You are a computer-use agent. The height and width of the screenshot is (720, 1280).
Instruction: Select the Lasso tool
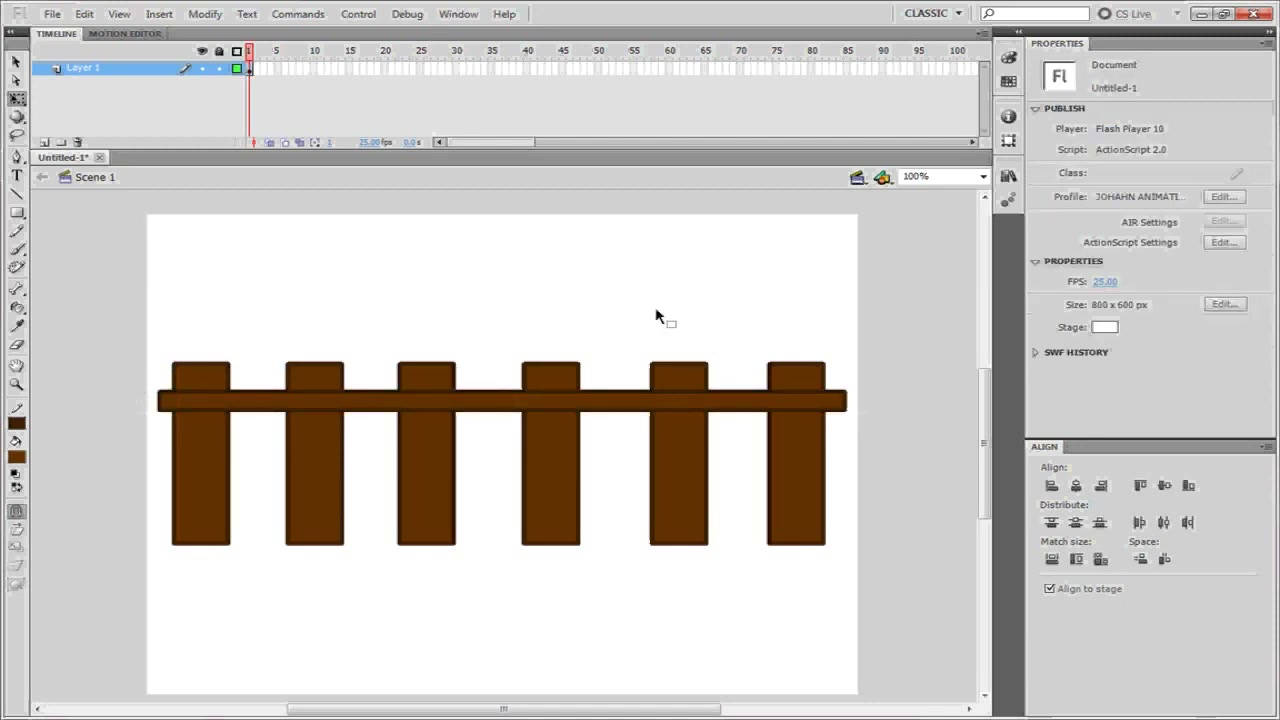[16, 134]
